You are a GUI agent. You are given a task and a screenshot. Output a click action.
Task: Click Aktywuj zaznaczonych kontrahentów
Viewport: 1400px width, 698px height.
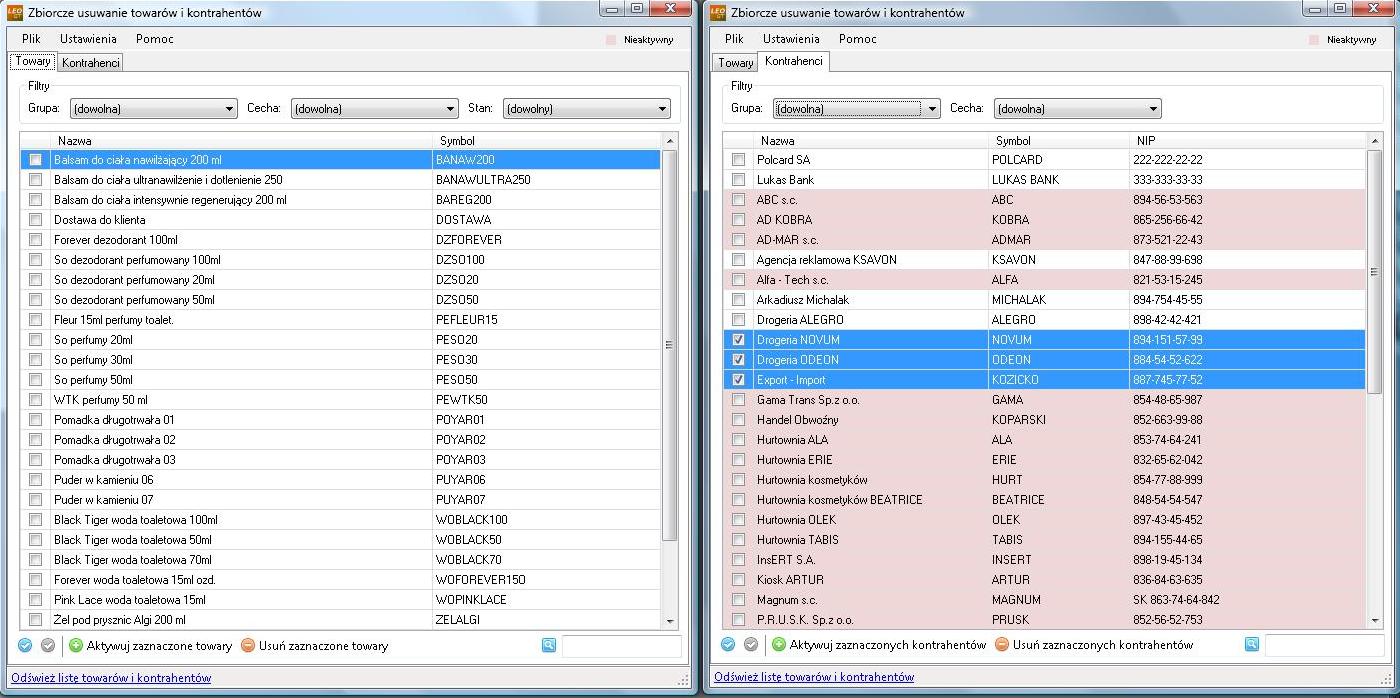tap(879, 646)
